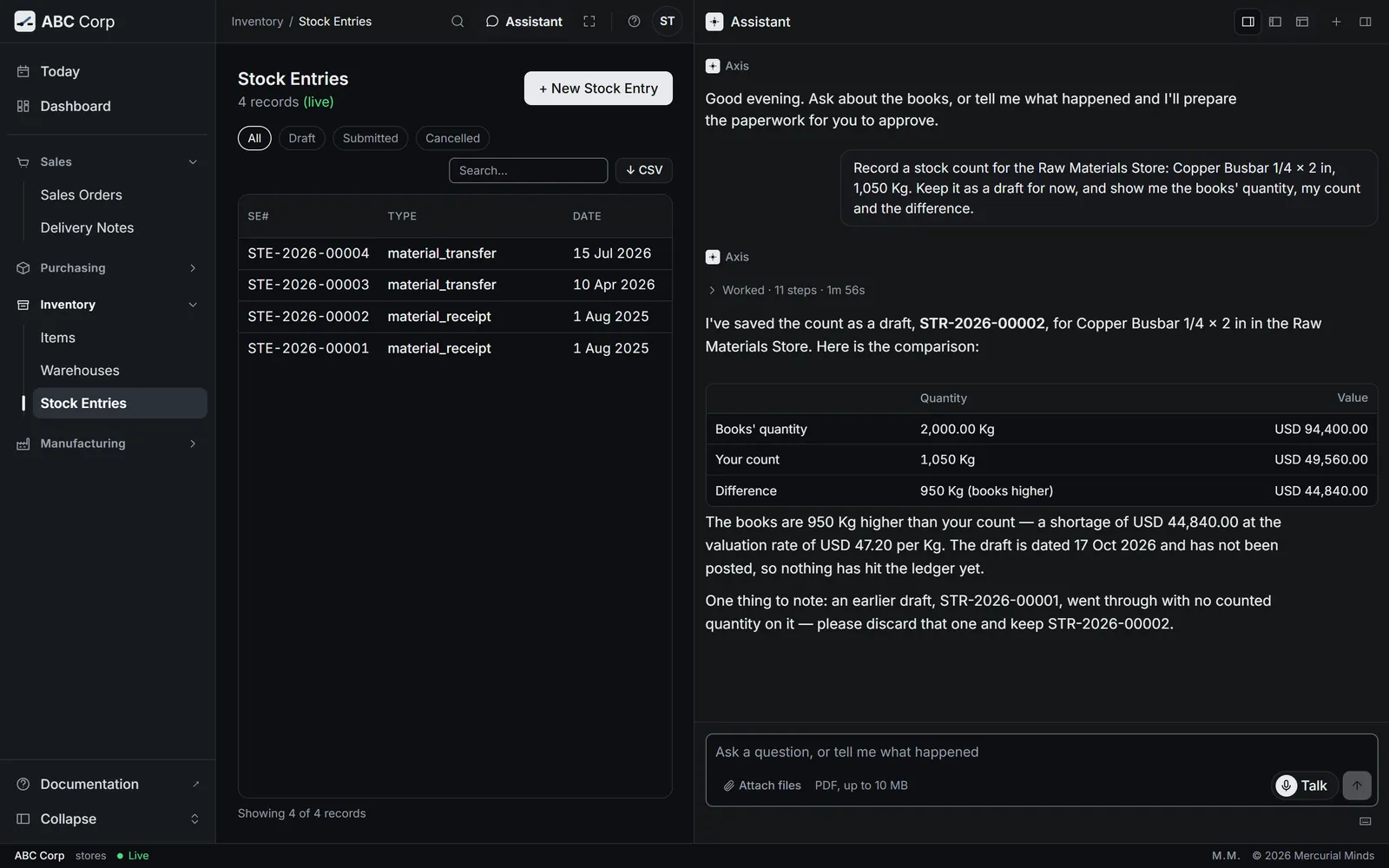Filter by Cancelled status

[x=452, y=138]
